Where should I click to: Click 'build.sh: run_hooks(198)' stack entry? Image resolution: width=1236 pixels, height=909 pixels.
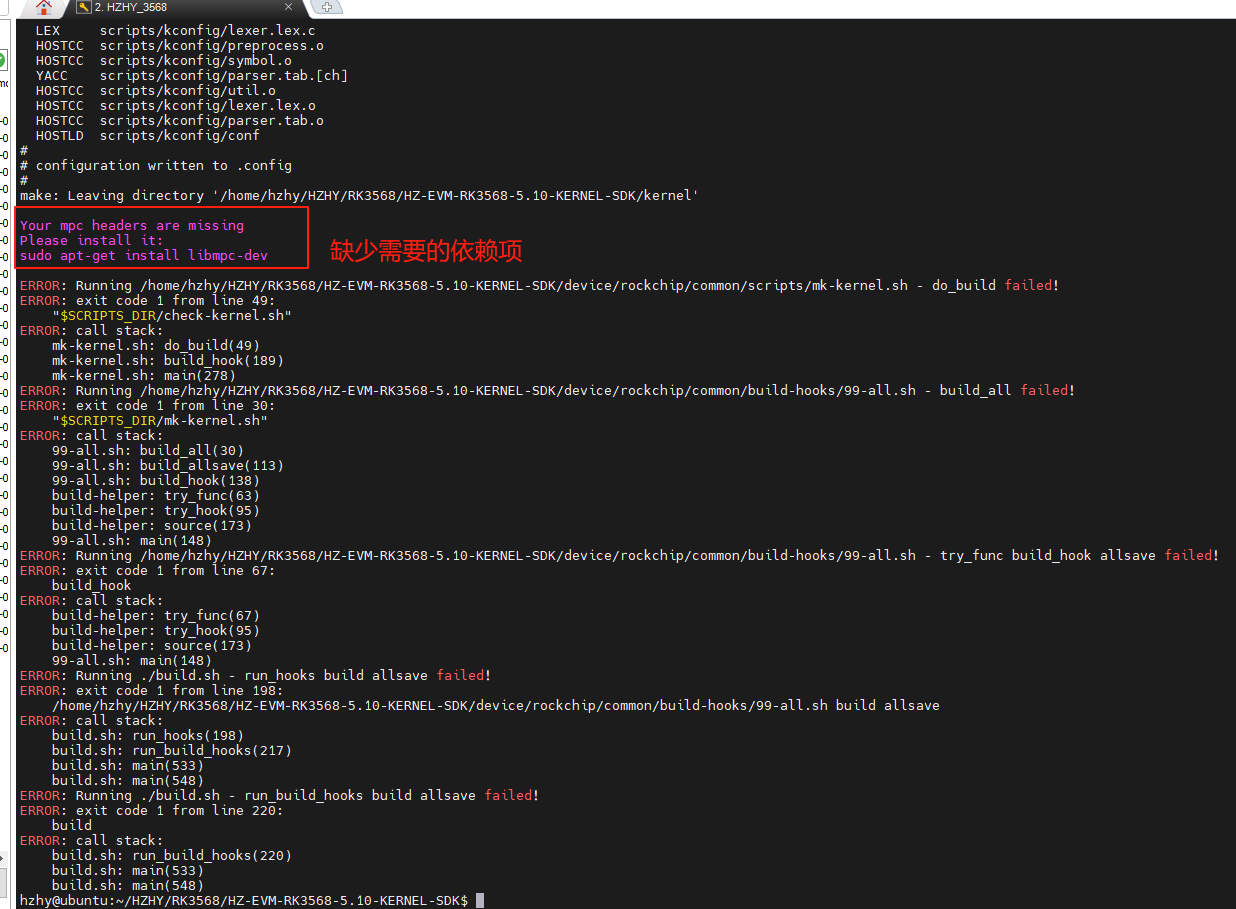pos(148,736)
